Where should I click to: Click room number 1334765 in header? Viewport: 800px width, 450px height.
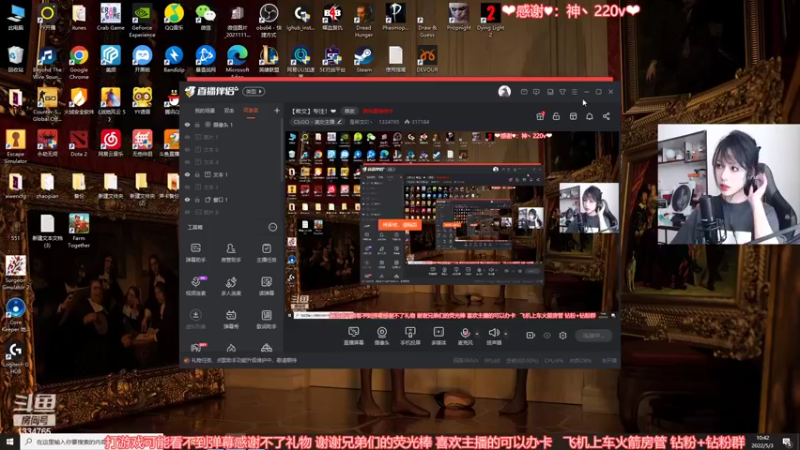point(389,122)
